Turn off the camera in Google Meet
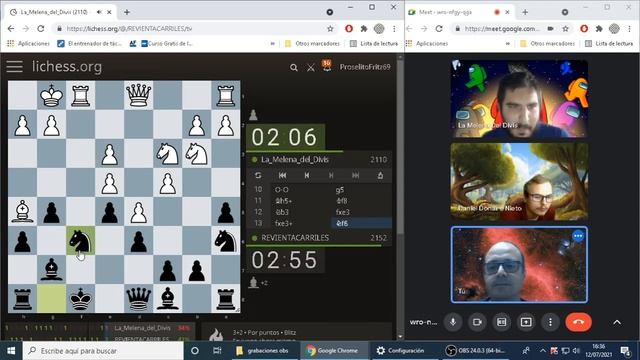Screen dimensions: 640x360 (x=477, y=322)
